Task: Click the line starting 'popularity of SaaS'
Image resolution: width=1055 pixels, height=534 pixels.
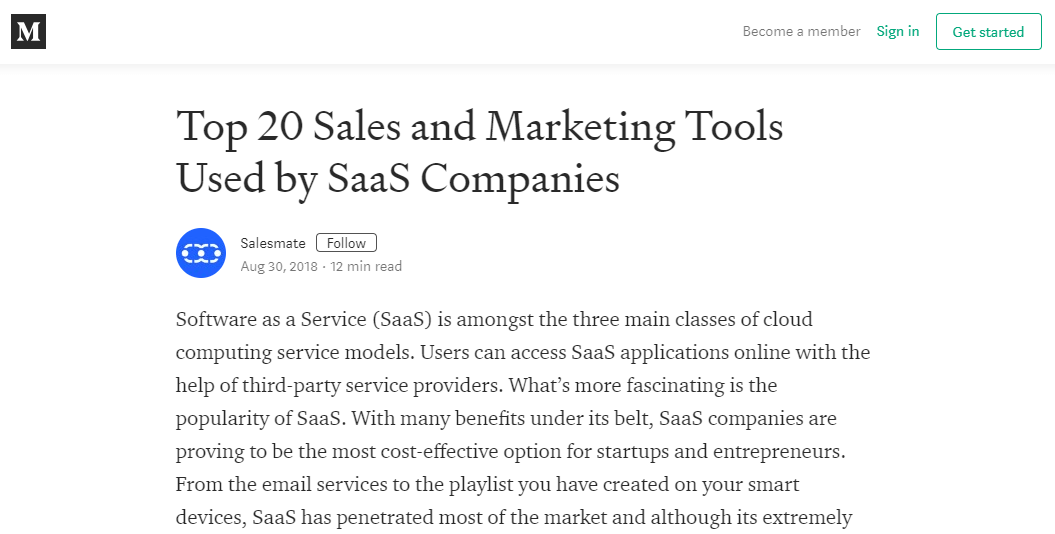Action: tap(506, 418)
